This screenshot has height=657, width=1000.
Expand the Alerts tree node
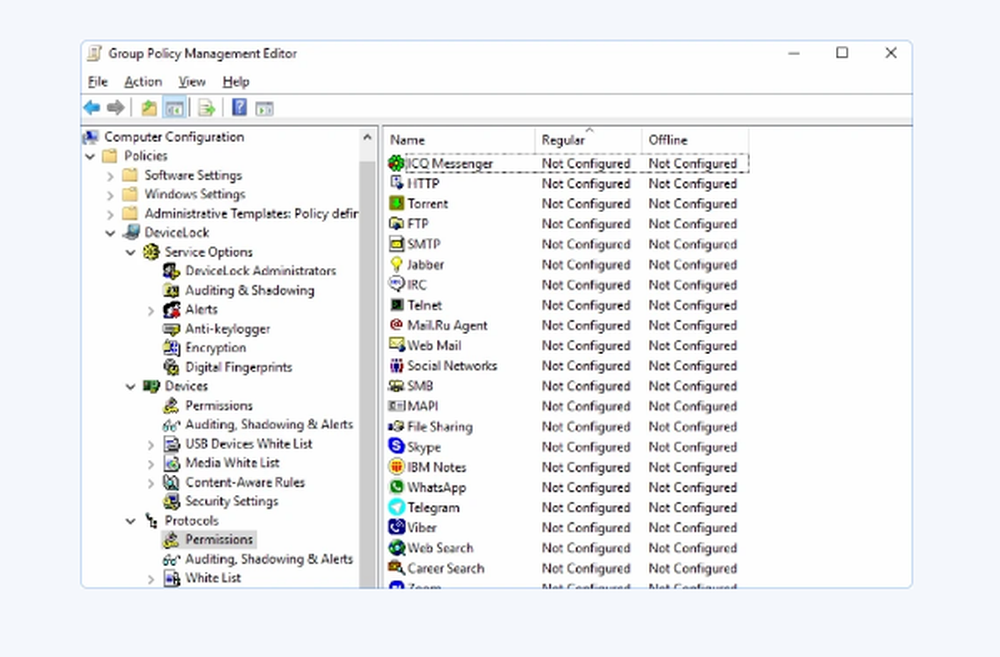click(x=151, y=311)
